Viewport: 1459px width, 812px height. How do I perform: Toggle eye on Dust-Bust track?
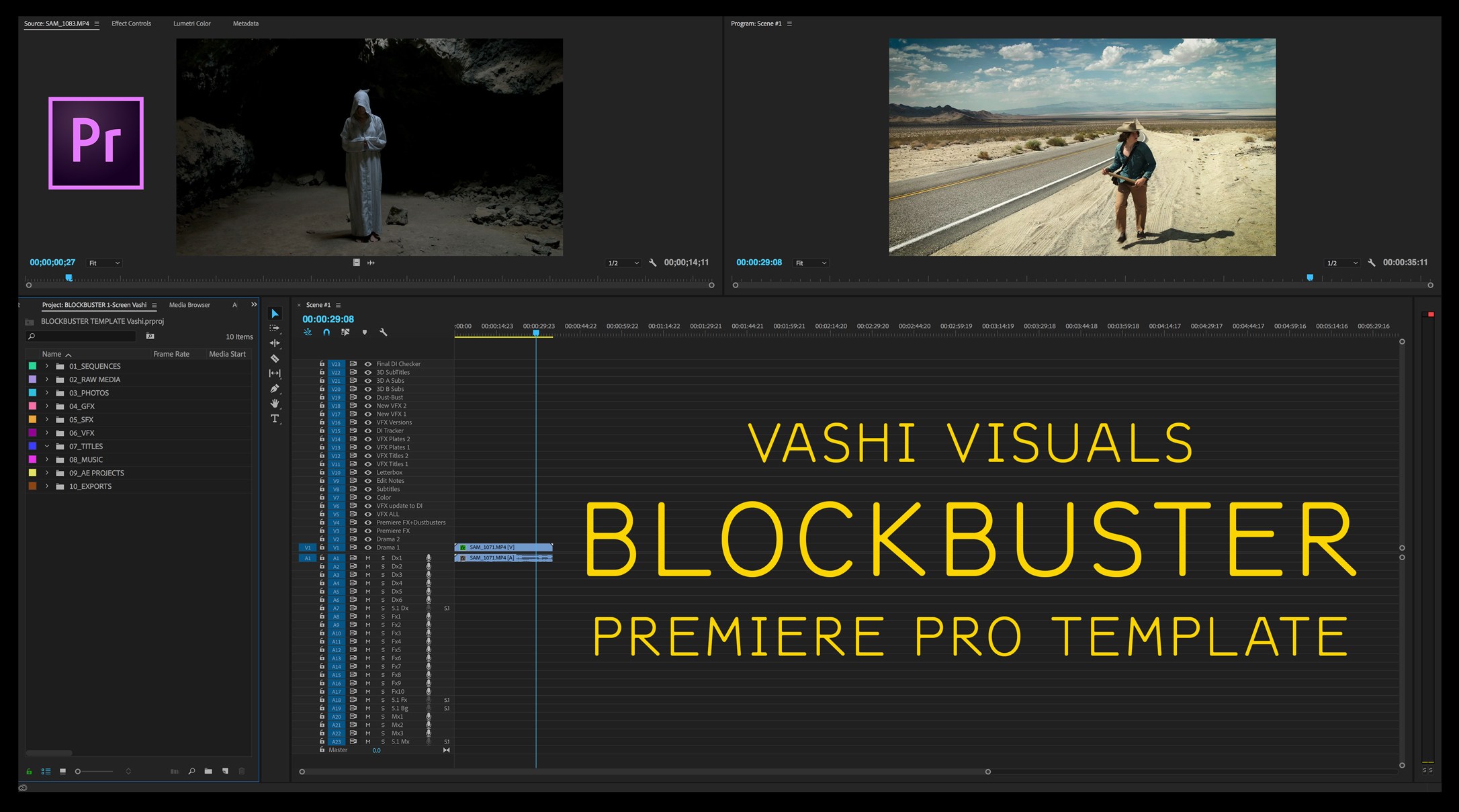click(x=367, y=398)
